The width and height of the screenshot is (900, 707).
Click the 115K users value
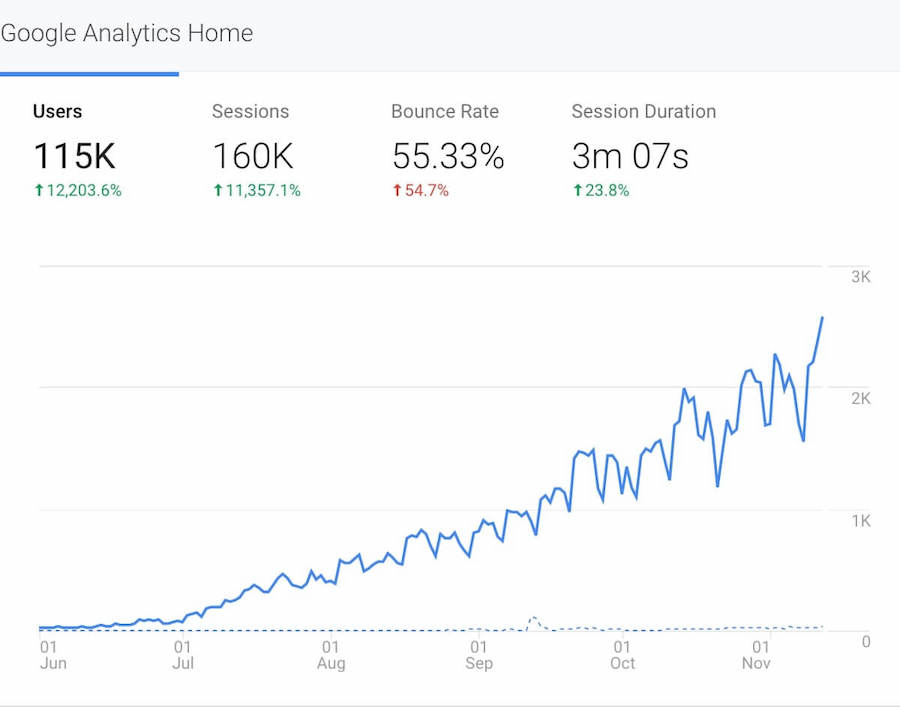(x=75, y=156)
